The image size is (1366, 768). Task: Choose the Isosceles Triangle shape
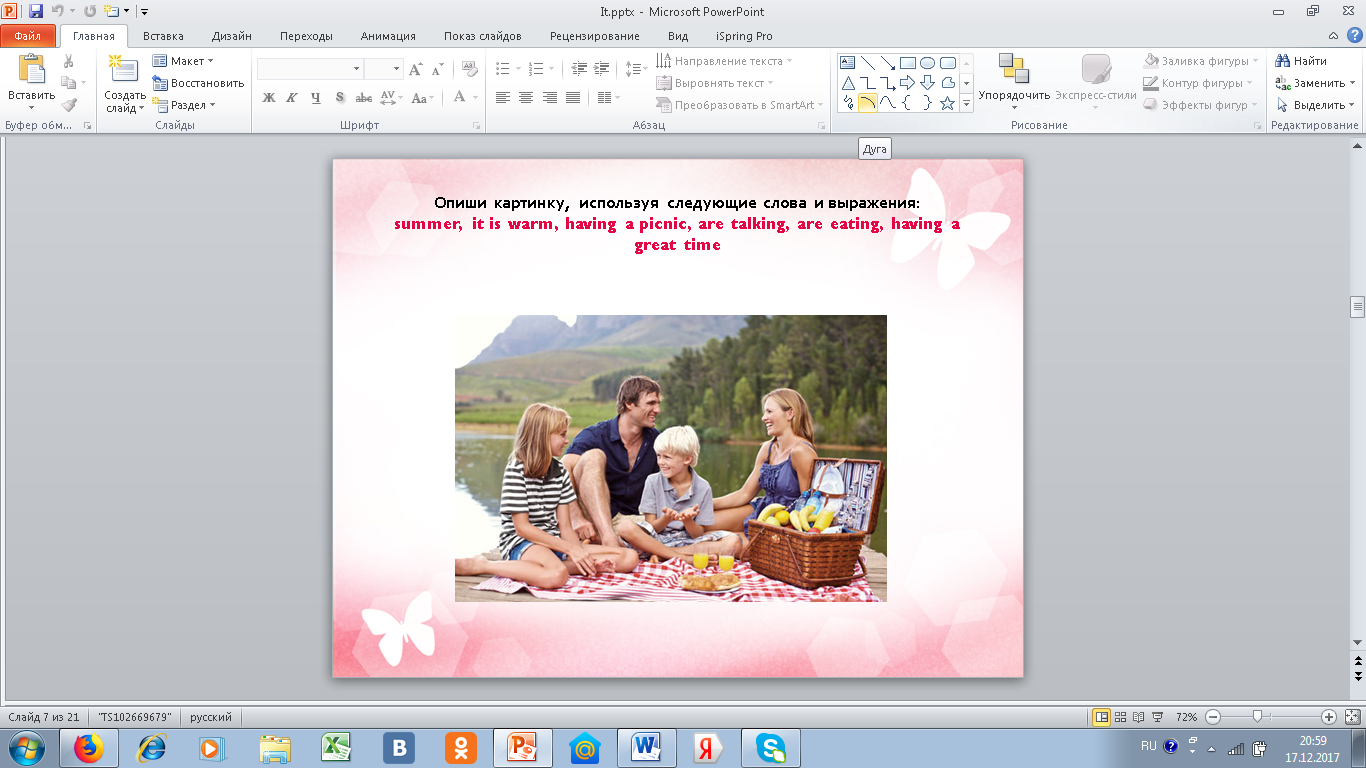point(848,83)
